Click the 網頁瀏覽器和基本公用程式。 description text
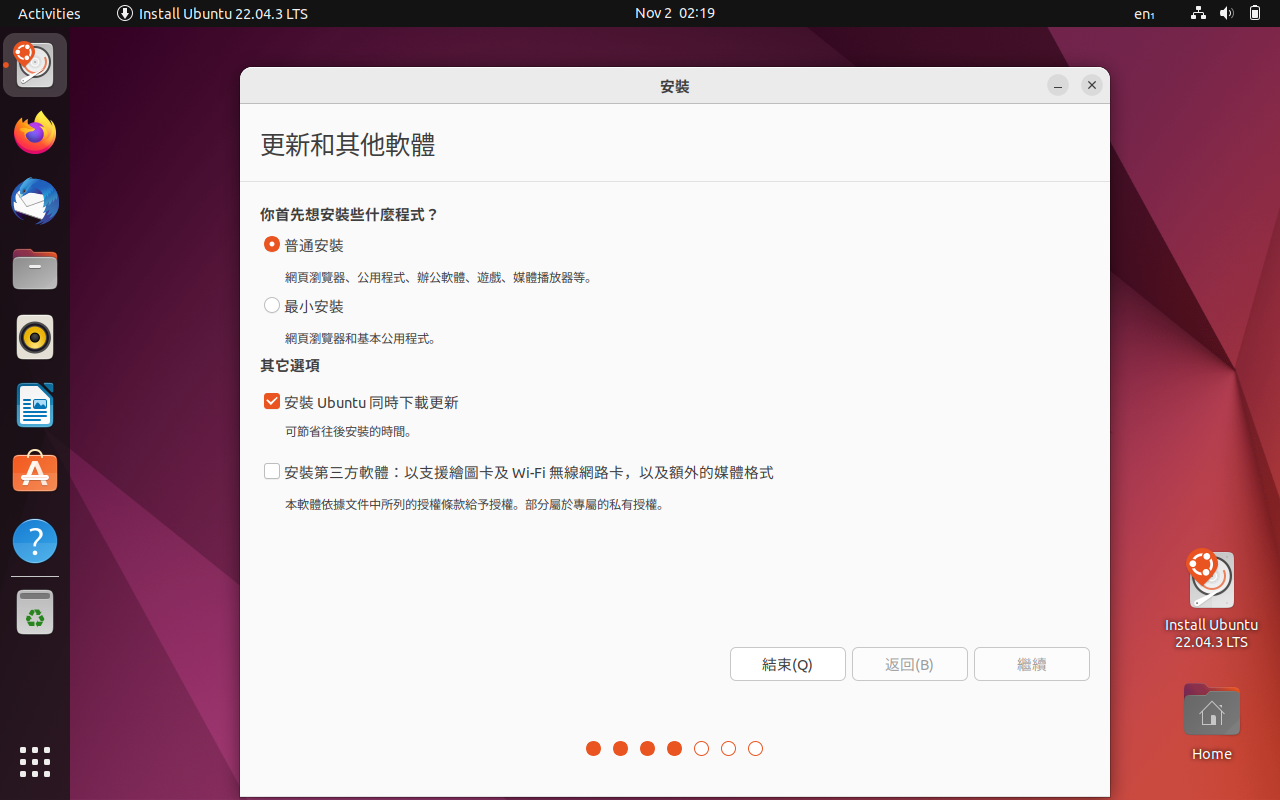The width and height of the screenshot is (1280, 800). [x=361, y=338]
